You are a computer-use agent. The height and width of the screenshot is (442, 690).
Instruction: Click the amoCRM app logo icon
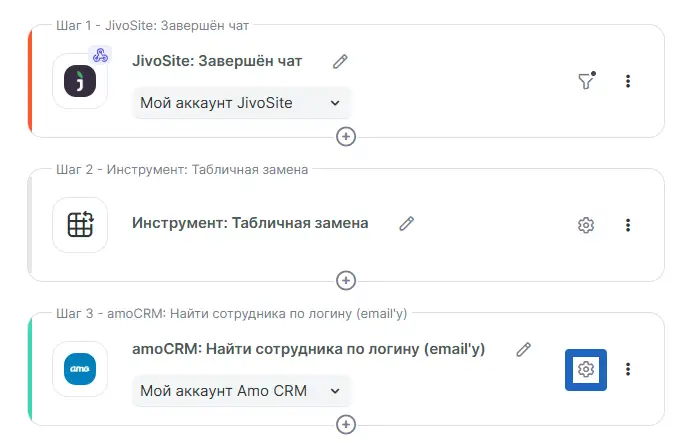(80, 369)
